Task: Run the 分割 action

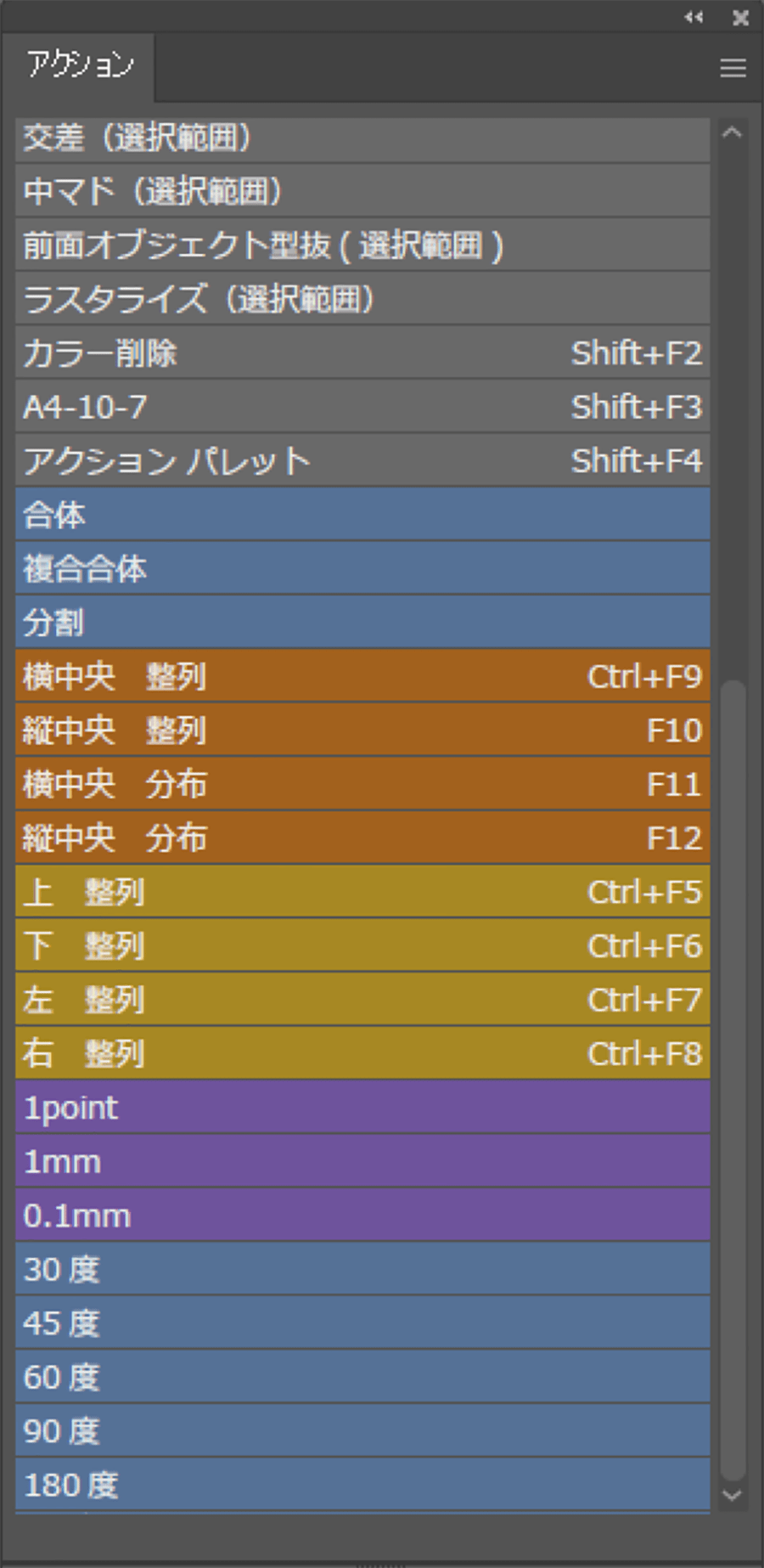Action: [362, 623]
